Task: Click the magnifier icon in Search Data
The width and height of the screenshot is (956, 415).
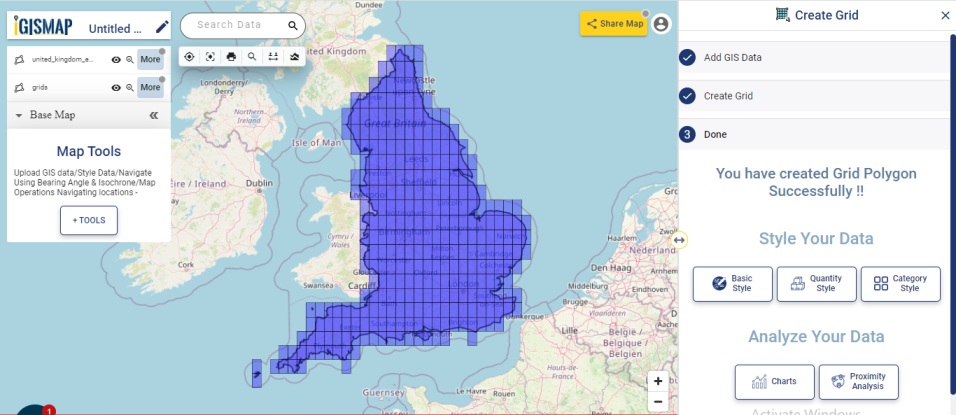Action: (x=293, y=26)
